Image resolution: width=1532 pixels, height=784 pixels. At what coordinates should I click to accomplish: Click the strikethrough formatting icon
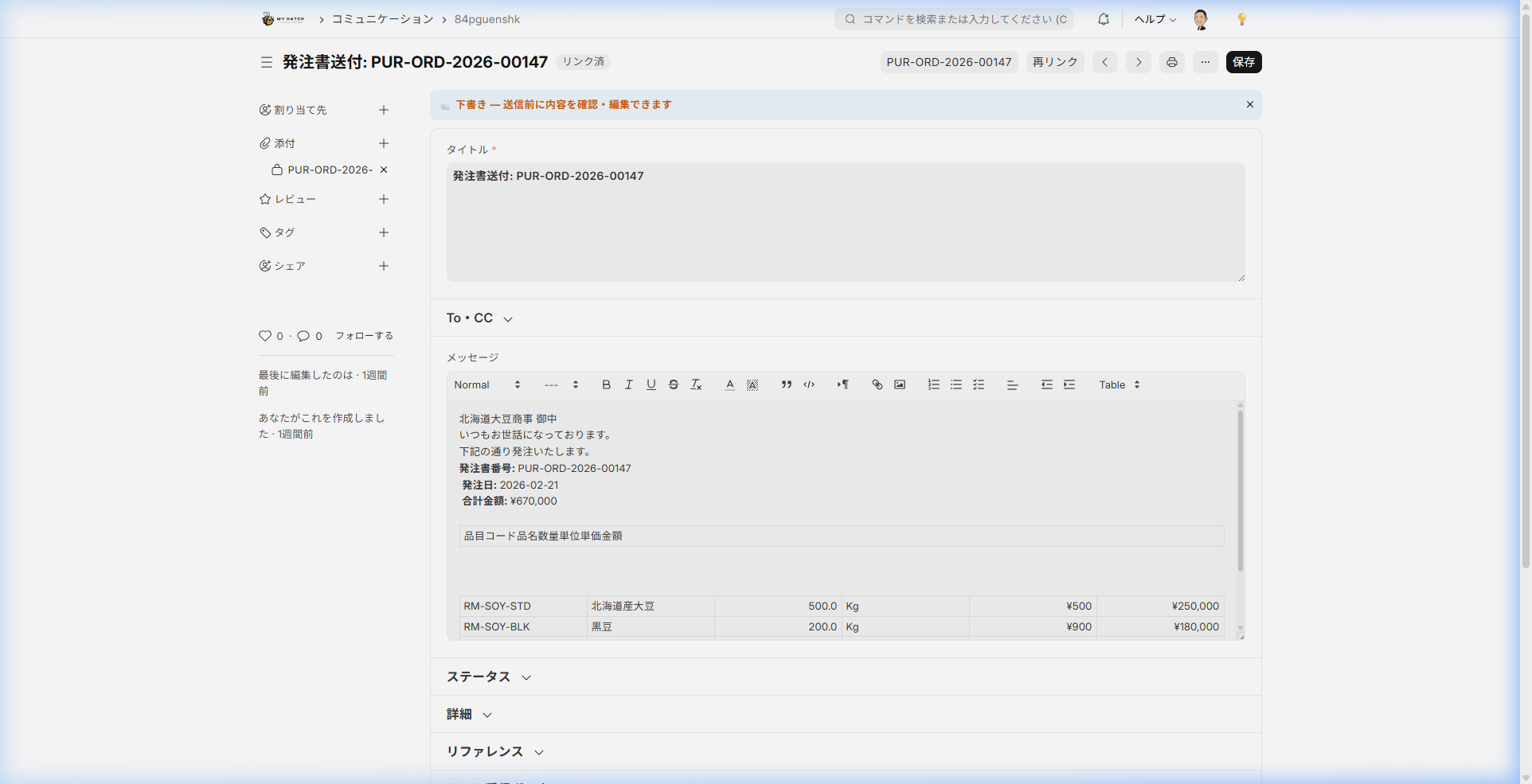point(674,384)
